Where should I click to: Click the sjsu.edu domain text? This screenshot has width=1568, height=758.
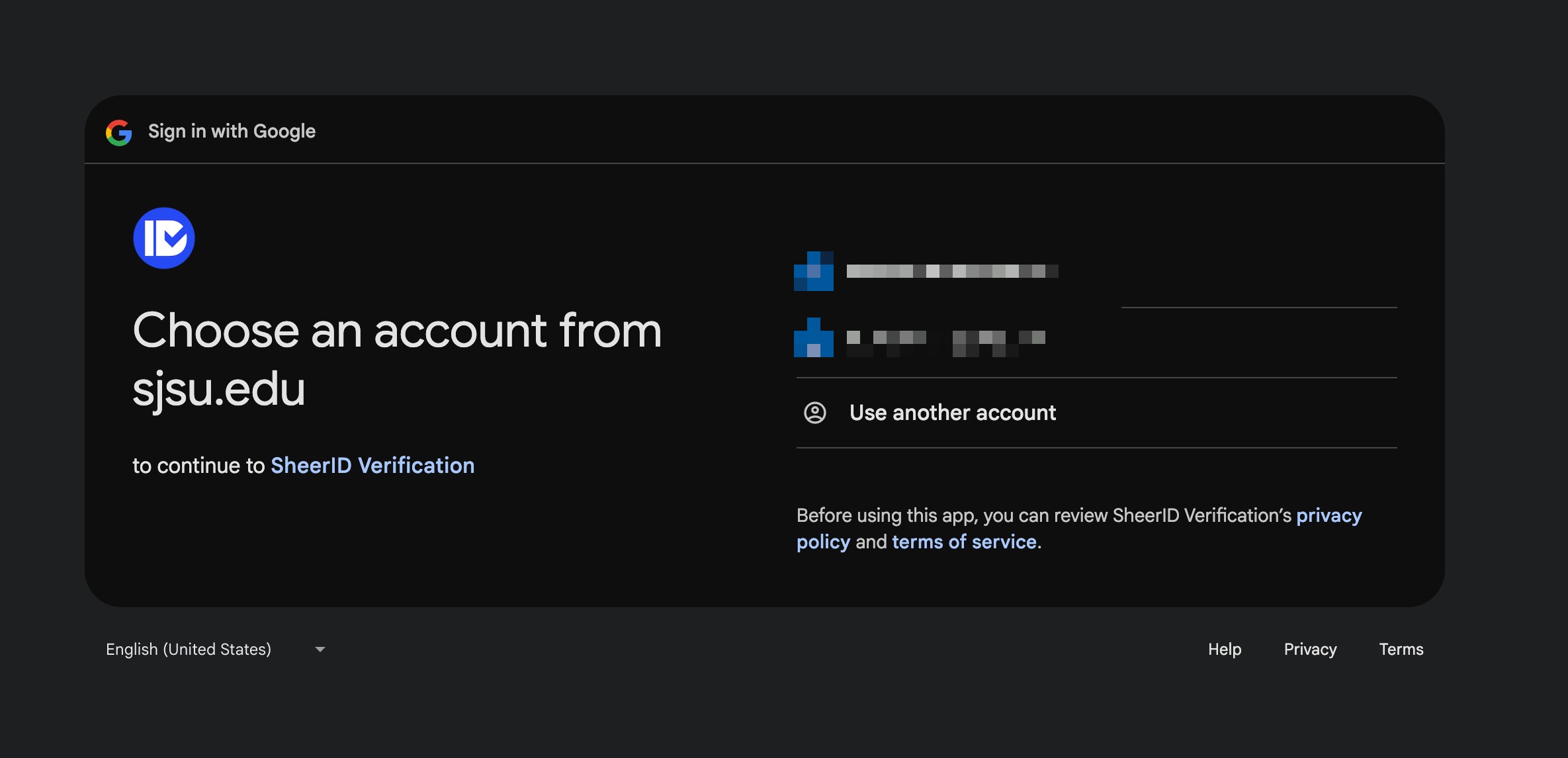tap(219, 389)
